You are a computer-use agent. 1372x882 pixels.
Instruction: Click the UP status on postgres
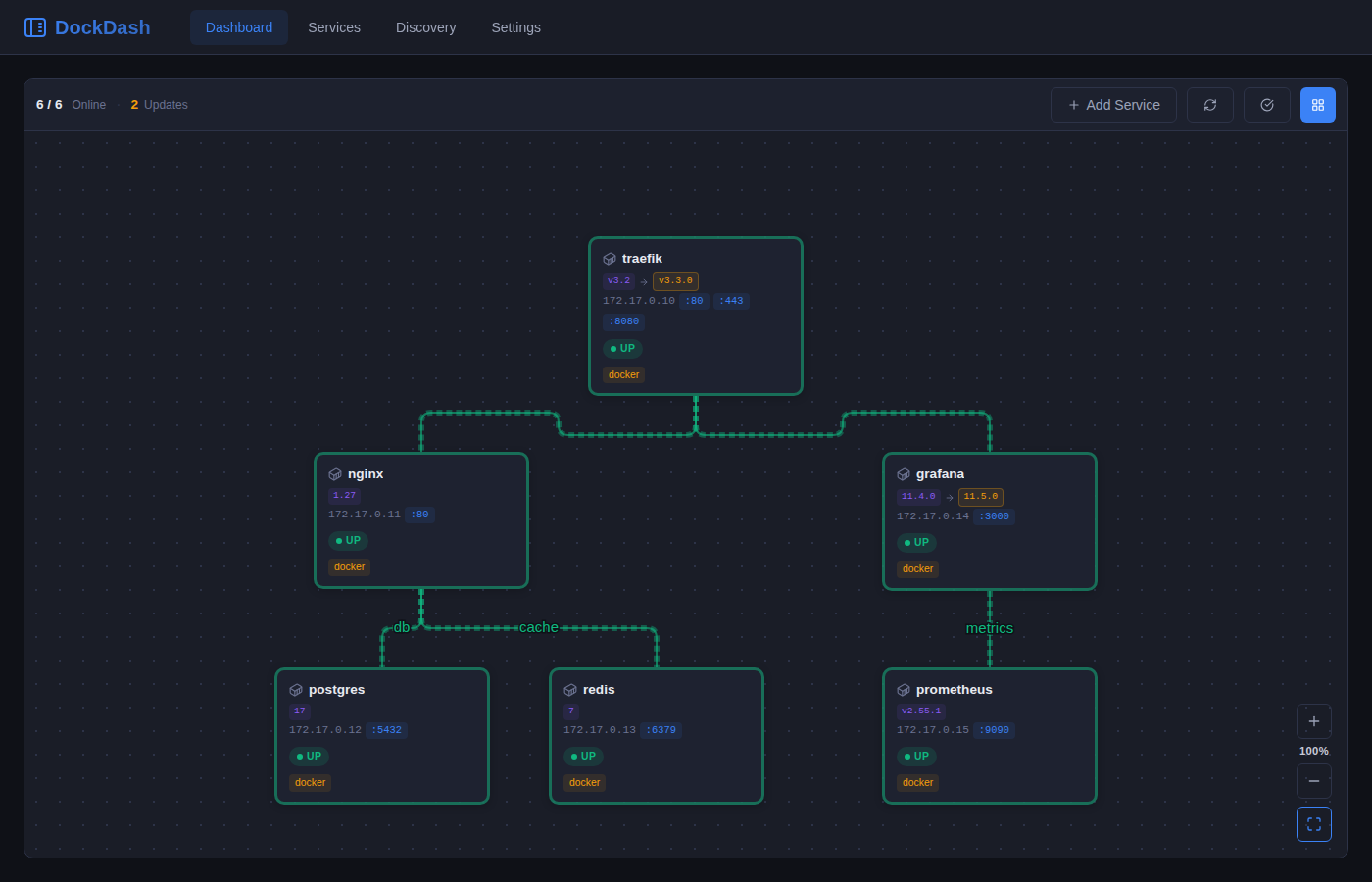tap(309, 757)
